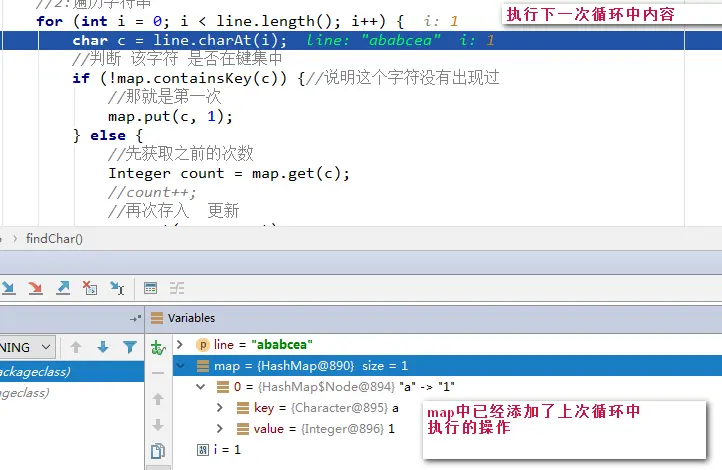
Task: Click the restore layout icon above frames panel
Action: (x=135, y=318)
